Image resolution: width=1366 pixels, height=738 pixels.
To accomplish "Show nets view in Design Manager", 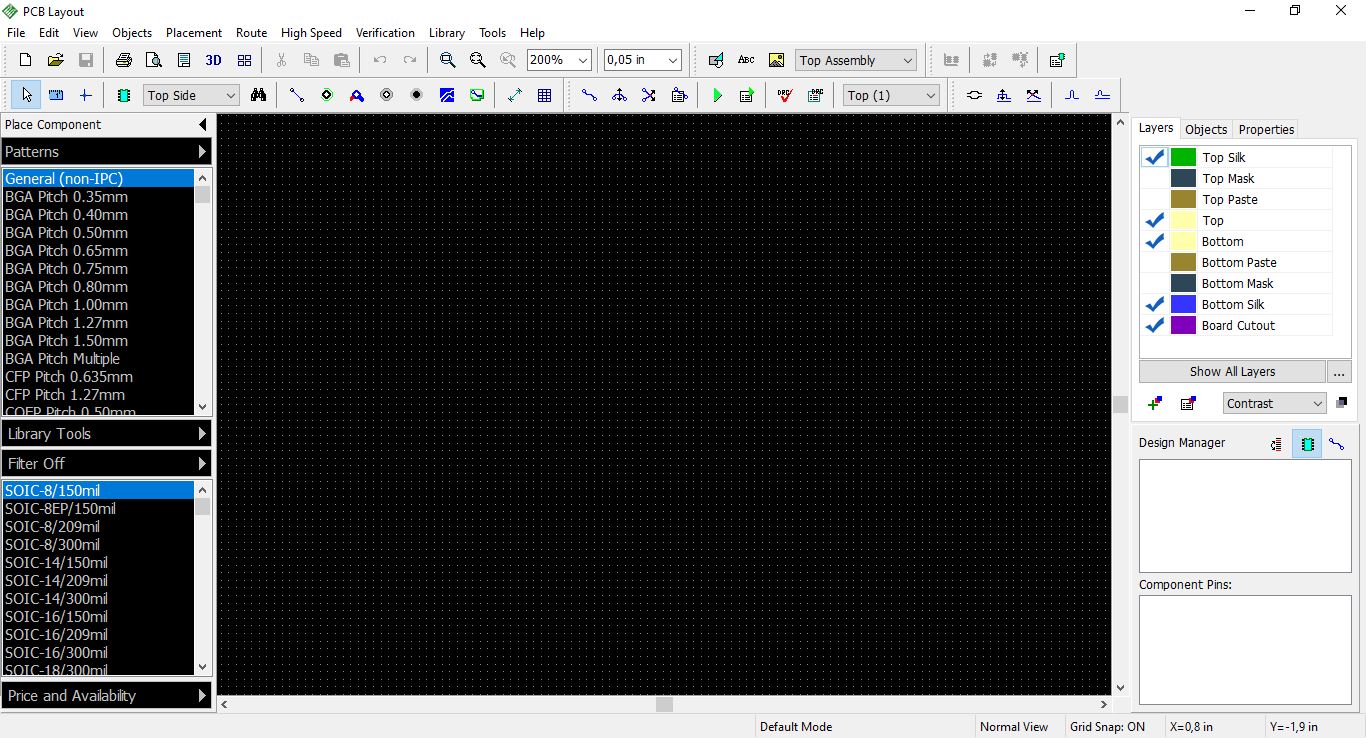I will [x=1337, y=444].
